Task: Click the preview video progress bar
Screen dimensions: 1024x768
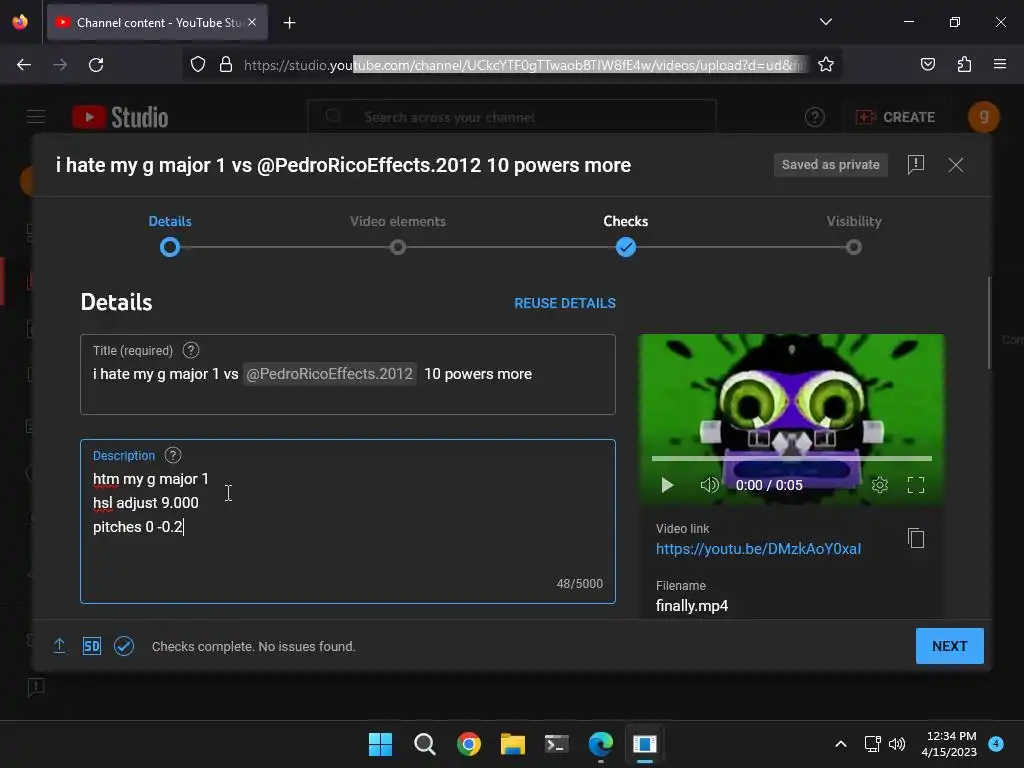Action: (x=792, y=458)
